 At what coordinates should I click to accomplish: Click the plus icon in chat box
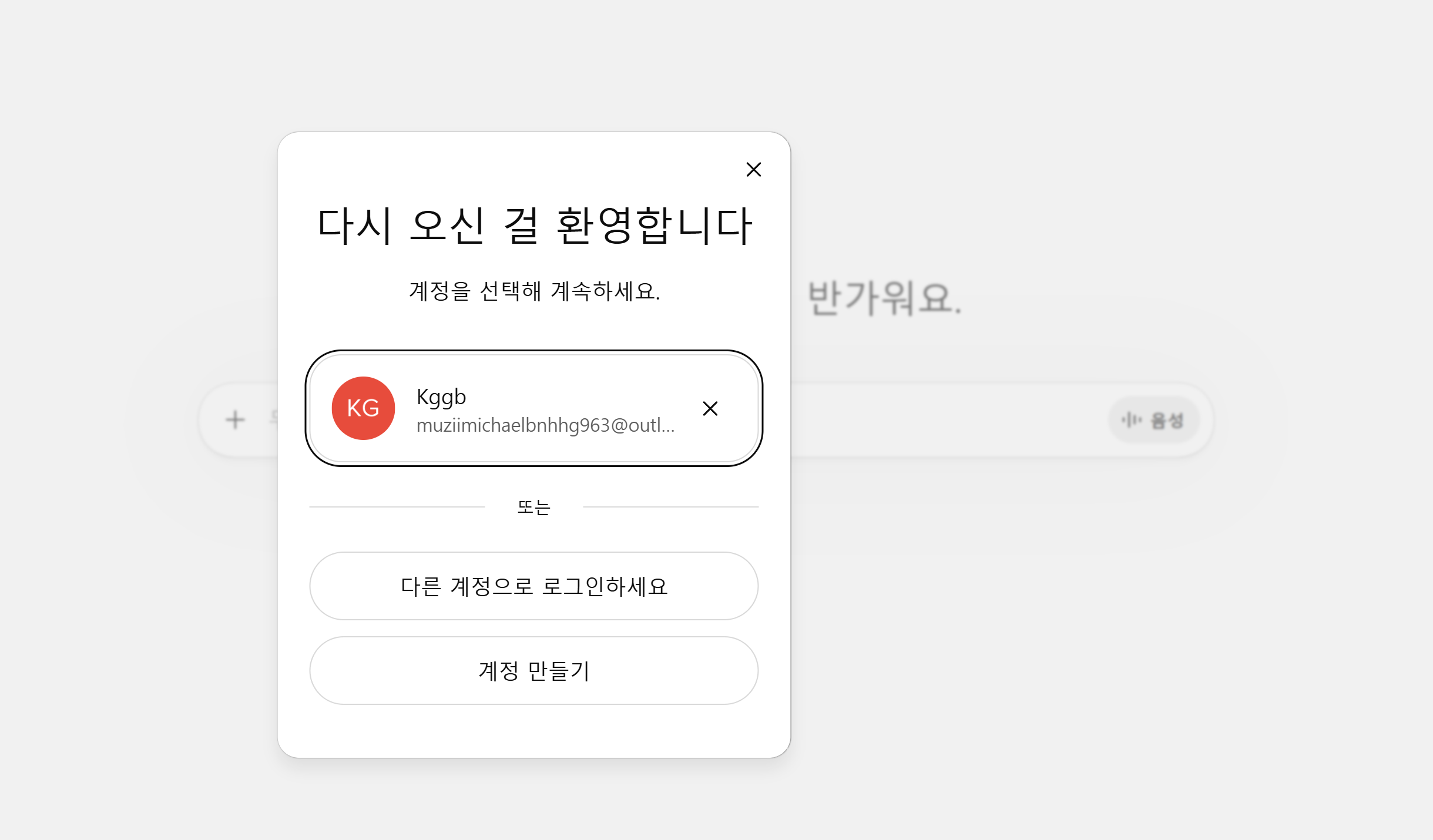click(x=235, y=419)
